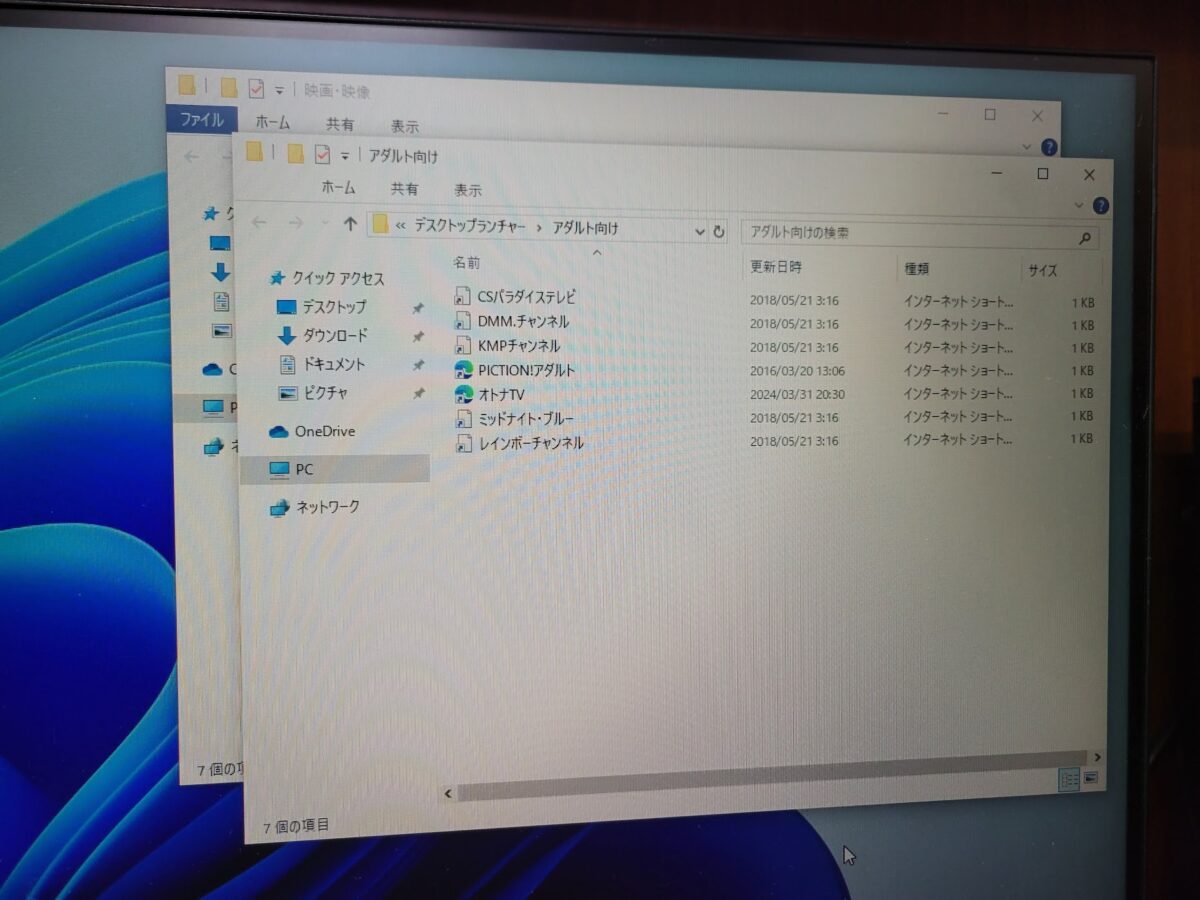This screenshot has width=1200, height=900.
Task: Click the shortcut icon of DMM.チャンネル
Action: coord(462,321)
